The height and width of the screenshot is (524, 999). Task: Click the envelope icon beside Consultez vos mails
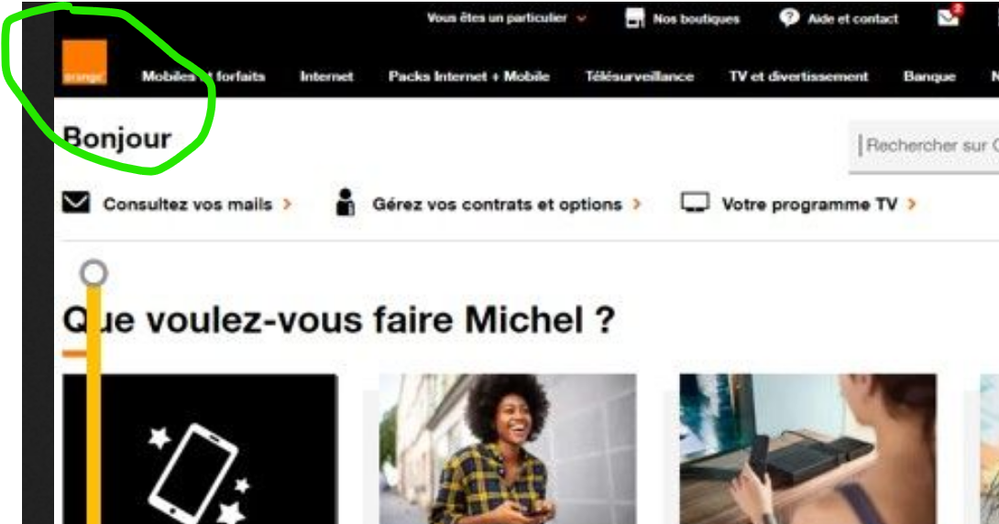(76, 203)
